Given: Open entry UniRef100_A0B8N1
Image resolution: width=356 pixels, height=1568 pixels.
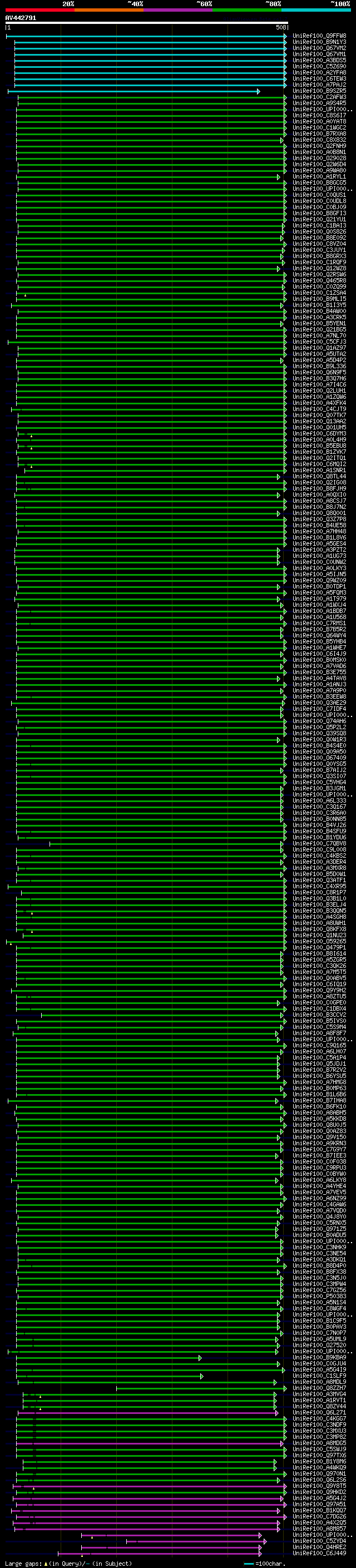Looking at the screenshot, I should point(319,152).
